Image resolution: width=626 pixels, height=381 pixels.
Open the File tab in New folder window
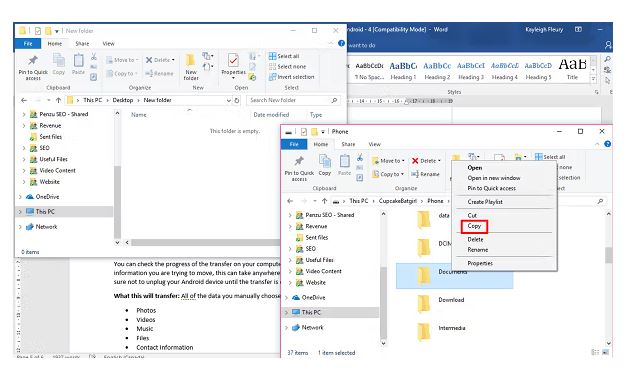point(28,44)
